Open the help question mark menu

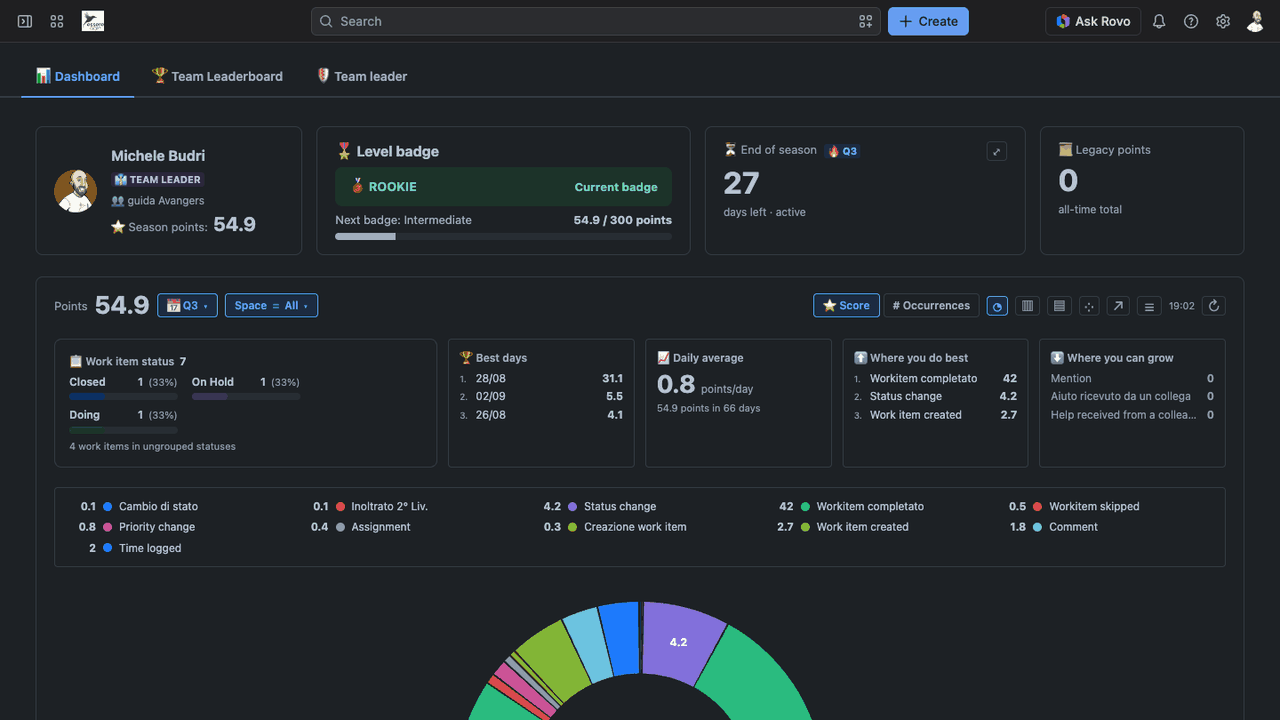1191,21
